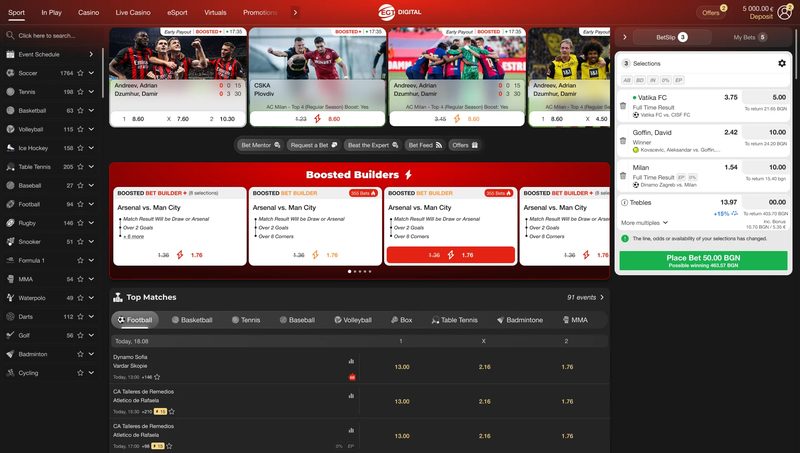Viewport: 800px width, 453px height.
Task: Click the live stream icon for Dynamo Sofia
Action: [x=352, y=377]
